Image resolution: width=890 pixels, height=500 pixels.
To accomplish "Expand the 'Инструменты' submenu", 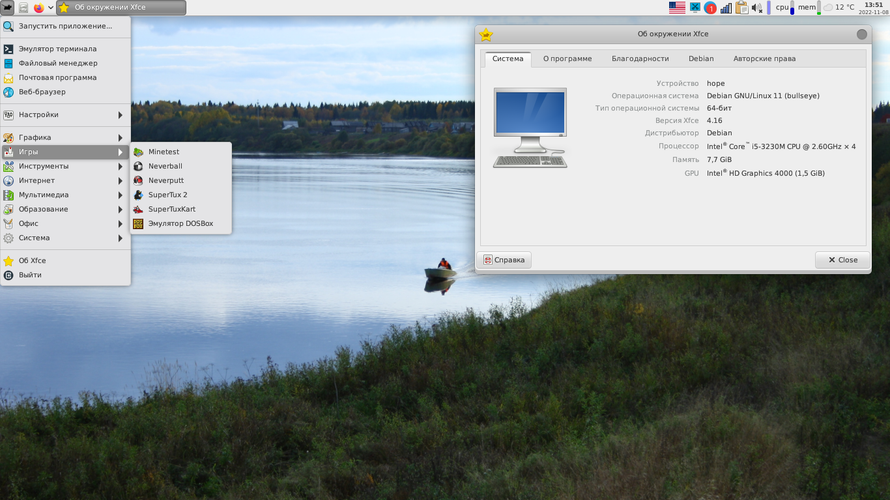I will pos(65,166).
